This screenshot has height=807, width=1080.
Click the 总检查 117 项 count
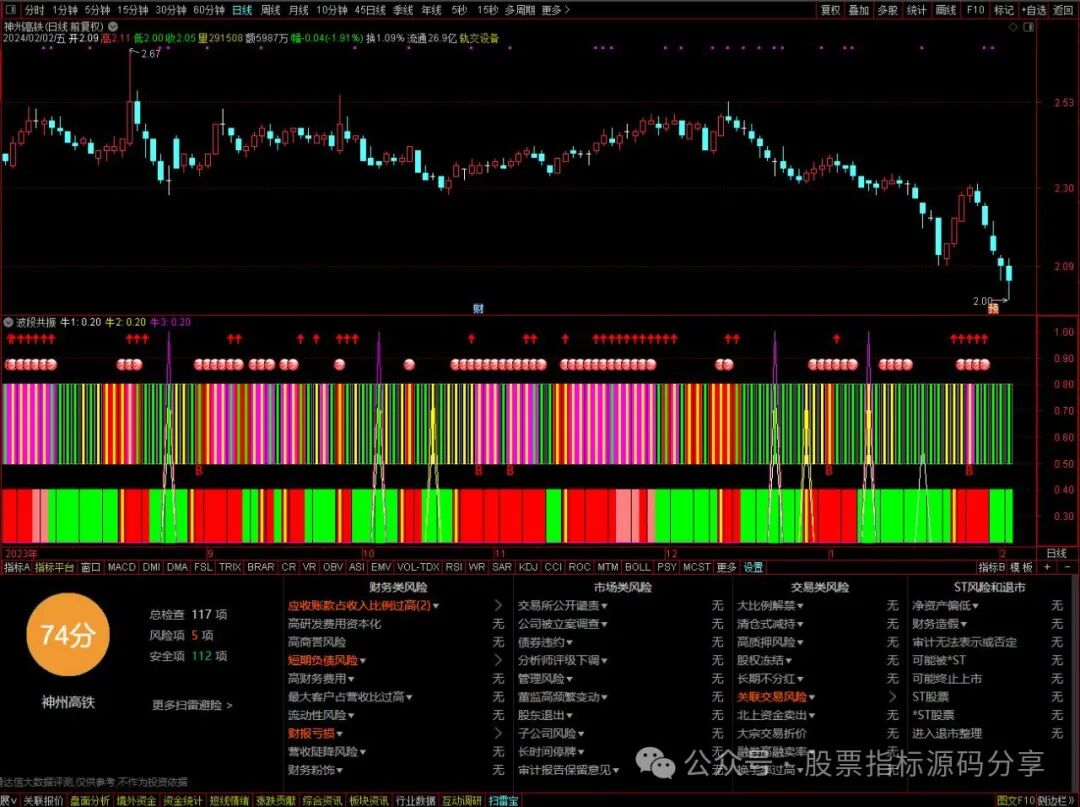[188, 614]
